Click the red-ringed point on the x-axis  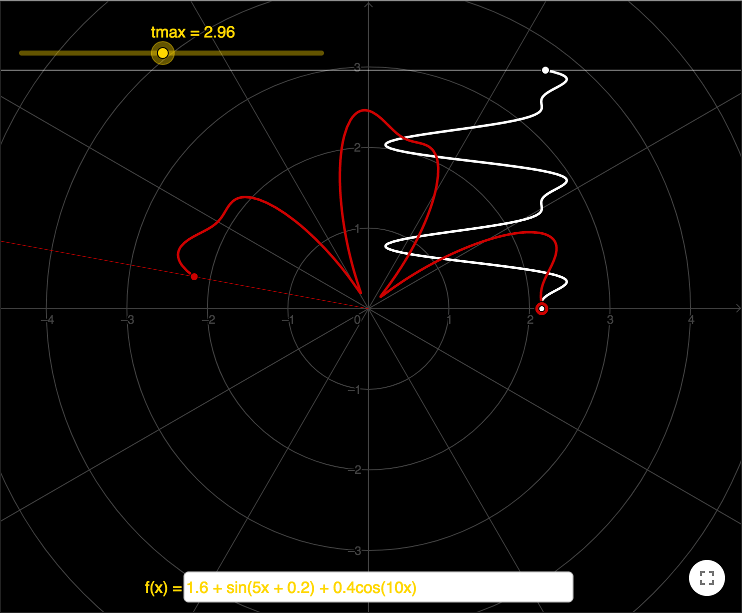coord(542,309)
